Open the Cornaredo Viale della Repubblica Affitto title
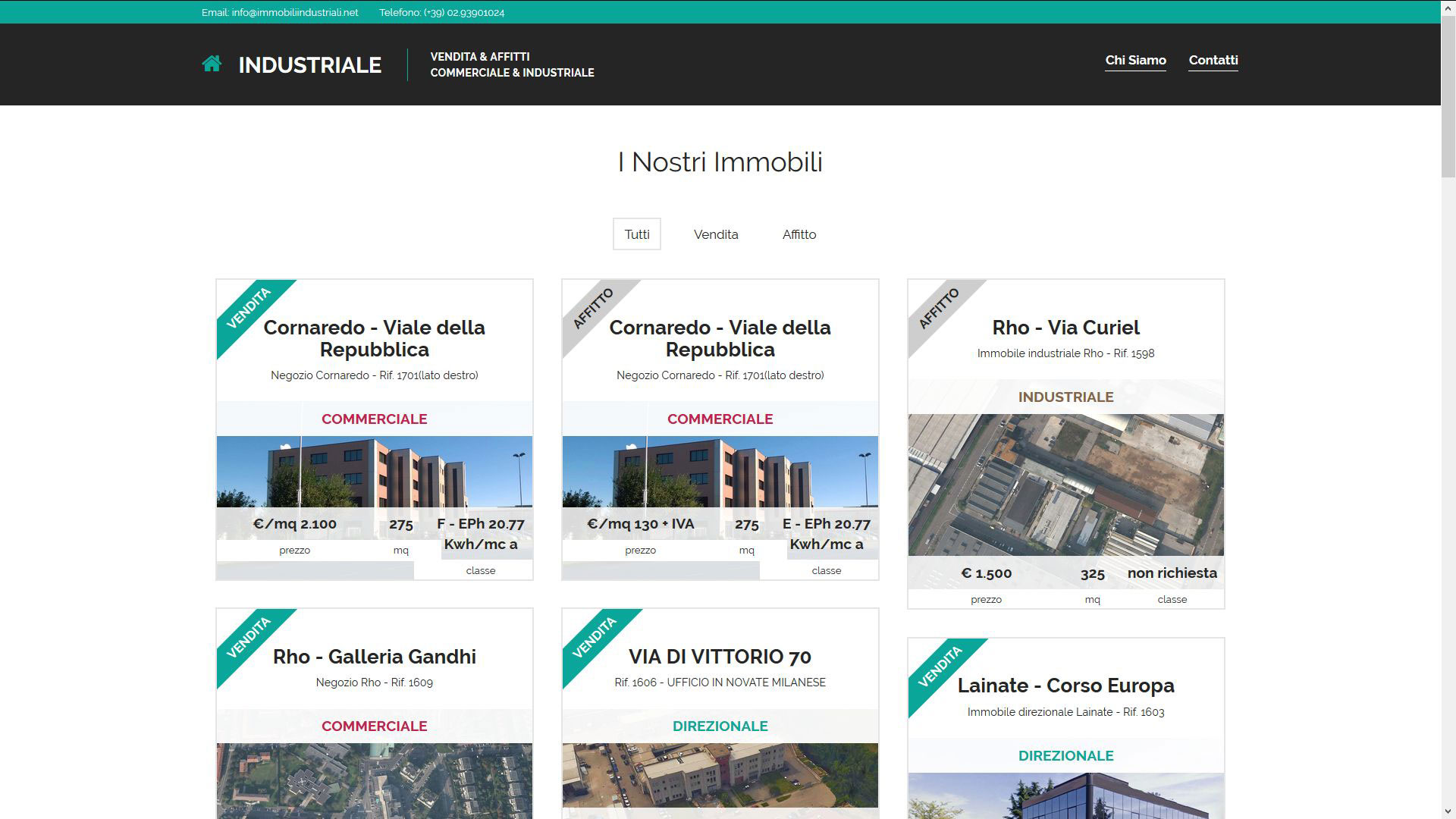This screenshot has width=1456, height=819. tap(720, 338)
